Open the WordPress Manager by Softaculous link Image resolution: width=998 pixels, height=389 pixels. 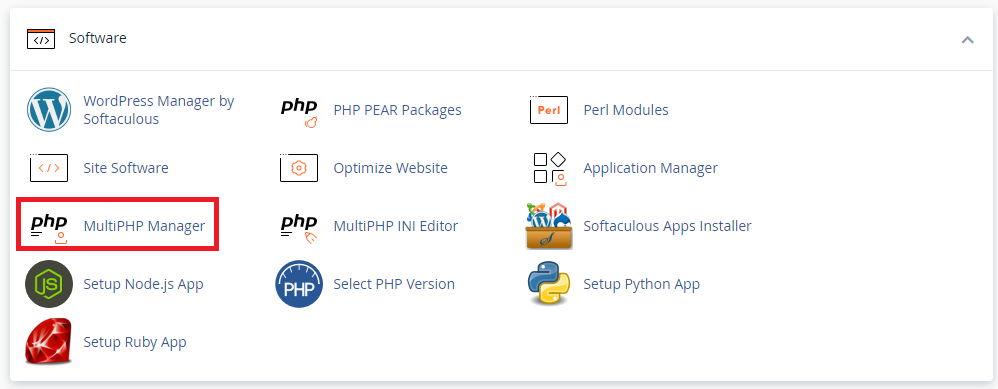click(159, 110)
